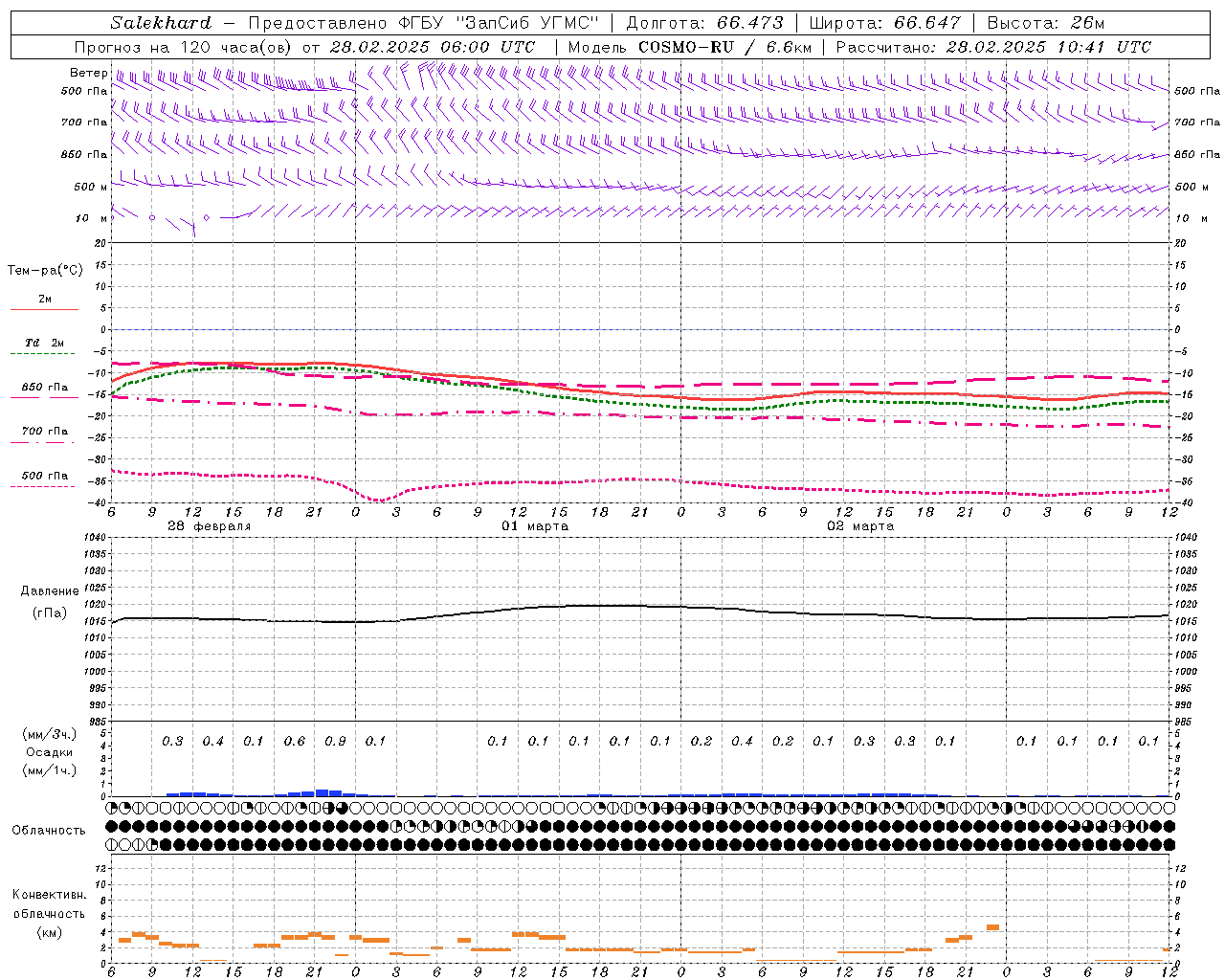
Task: Click the 'Долгота: 66.473' longitude value
Action: [x=704, y=23]
